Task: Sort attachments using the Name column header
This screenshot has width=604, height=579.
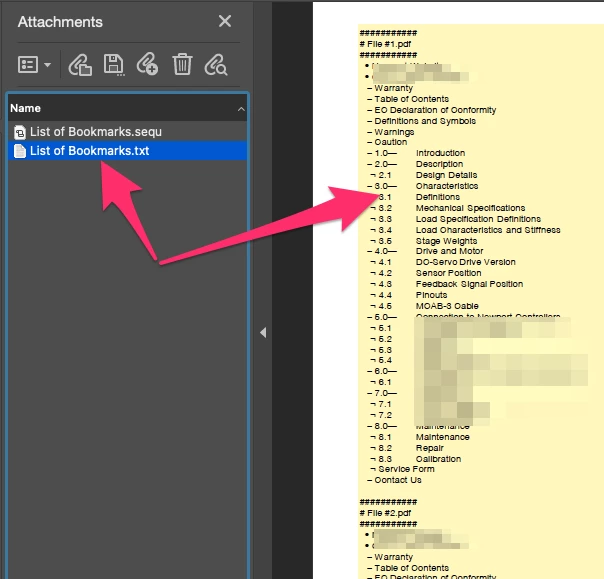Action: coord(127,108)
